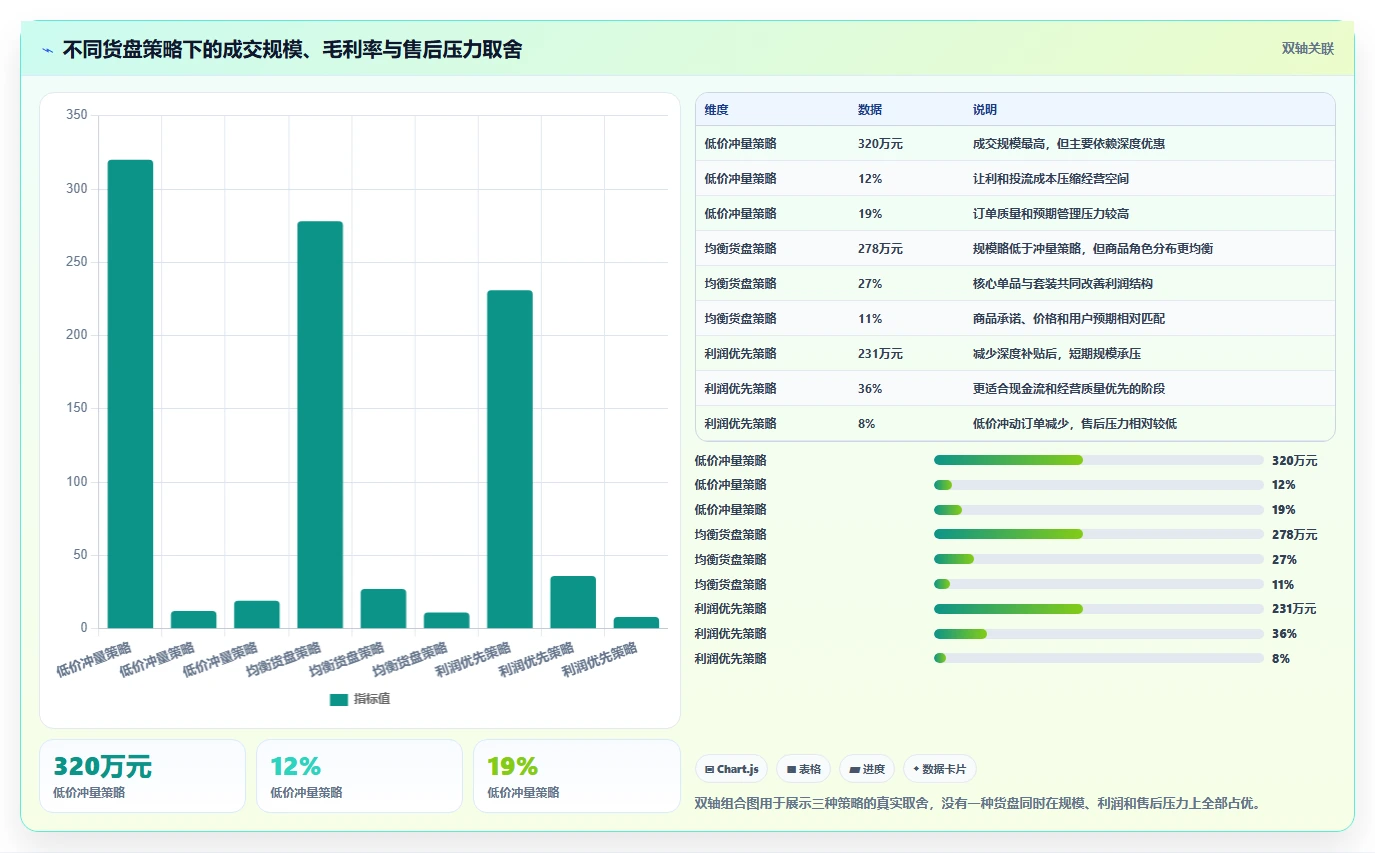
Task: Click the chart bar reaching about 231
Action: (x=510, y=459)
